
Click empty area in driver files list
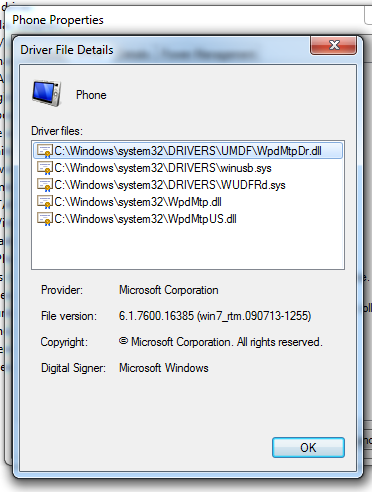tap(188, 248)
